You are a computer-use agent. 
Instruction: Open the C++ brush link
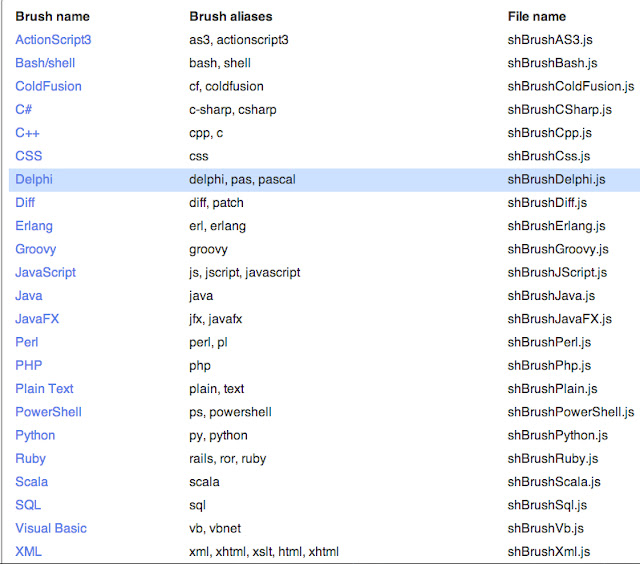(x=27, y=133)
